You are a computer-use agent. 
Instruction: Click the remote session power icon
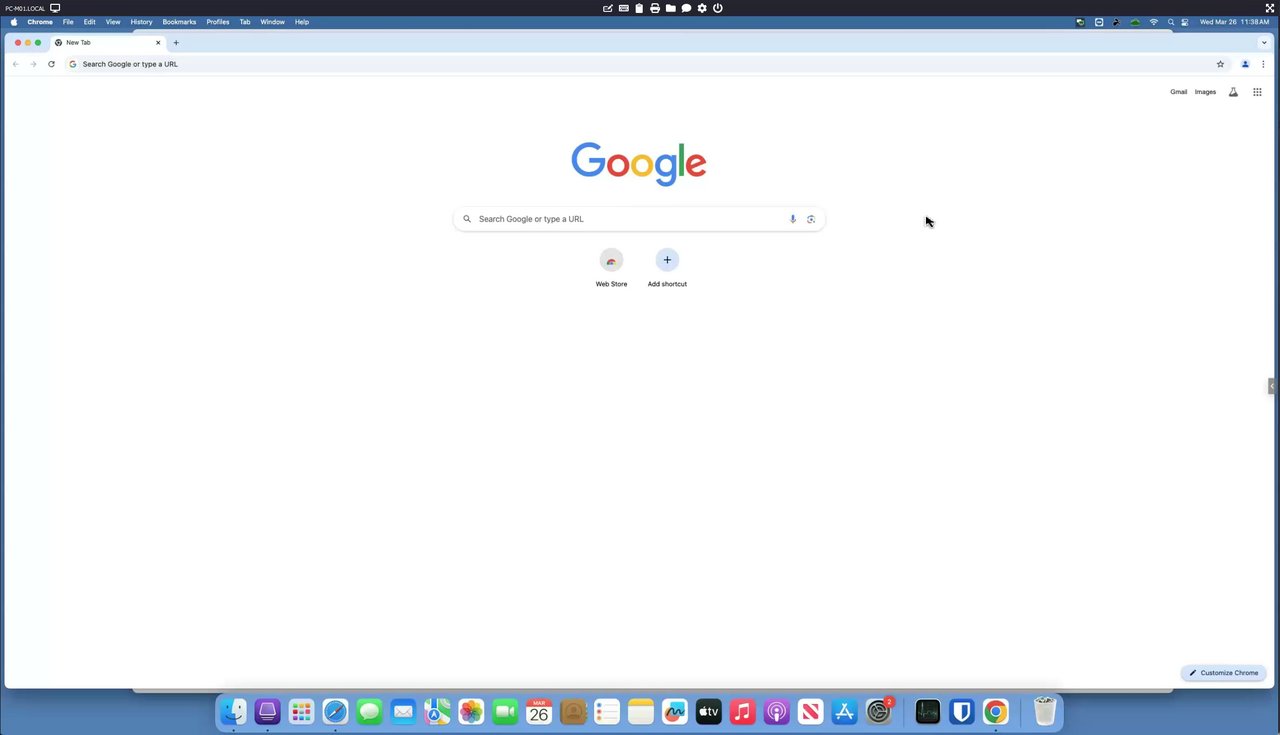click(x=718, y=8)
